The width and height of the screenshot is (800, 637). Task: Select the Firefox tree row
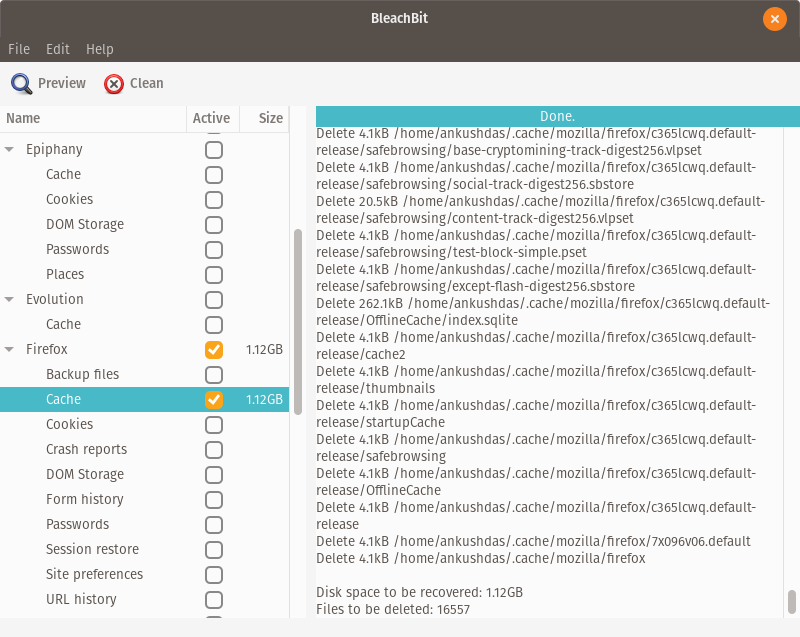[x=144, y=349]
